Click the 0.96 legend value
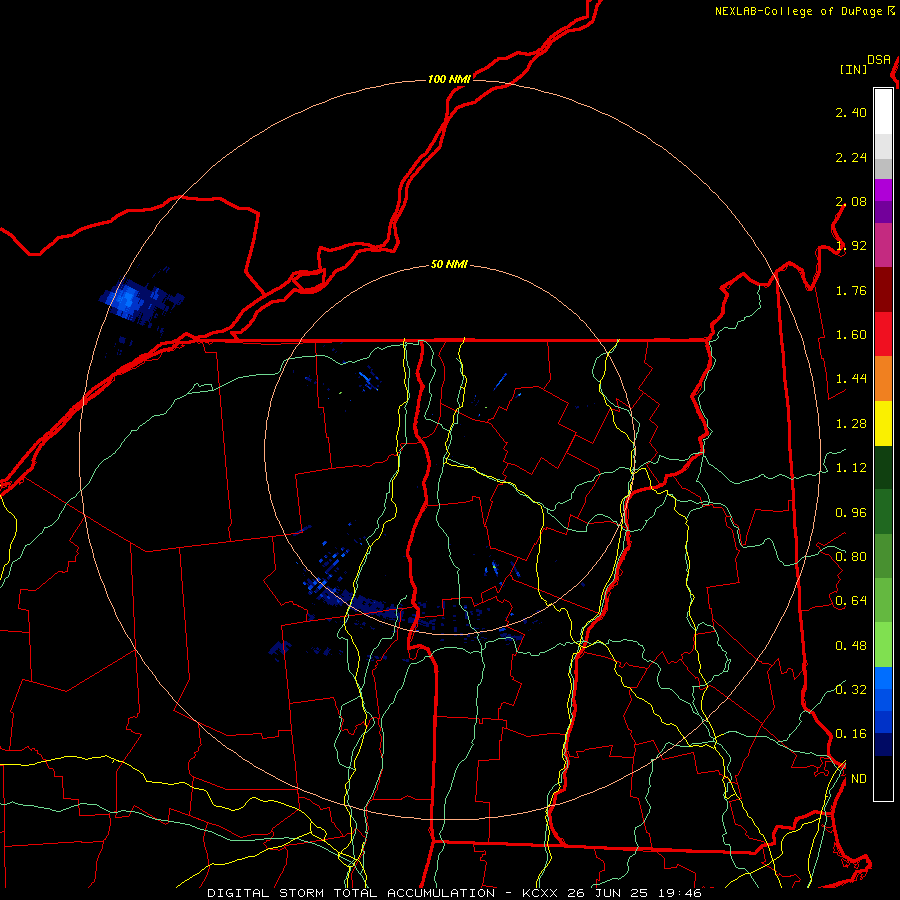Viewport: 900px width, 900px height. coord(851,513)
